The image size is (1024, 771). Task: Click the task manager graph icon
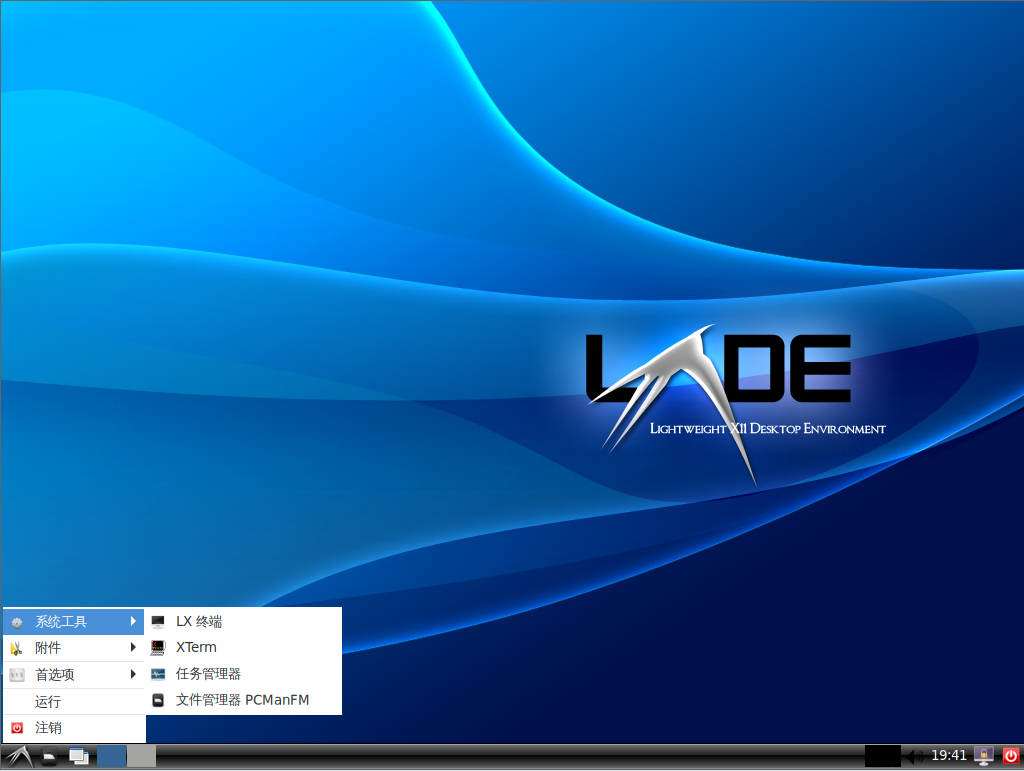(x=158, y=674)
